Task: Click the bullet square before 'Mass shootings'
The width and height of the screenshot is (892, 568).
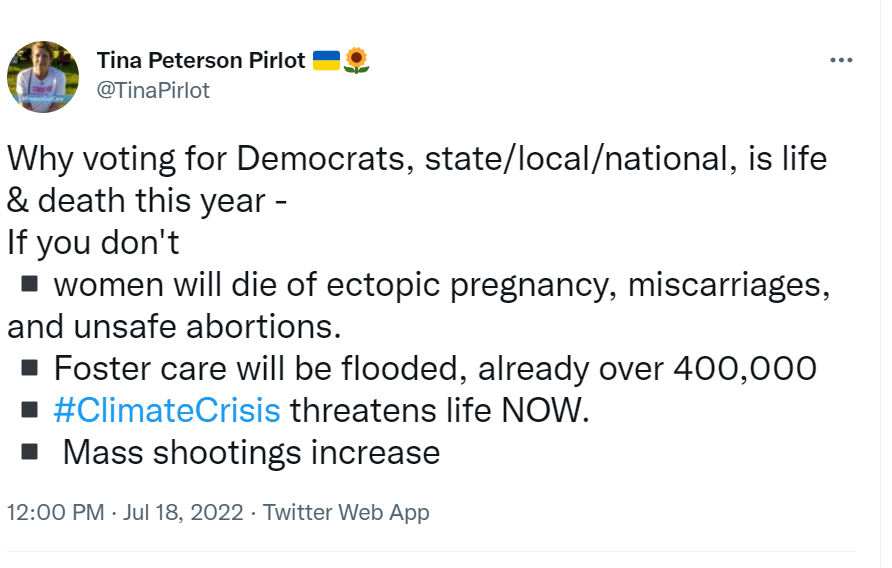Action: coord(30,452)
